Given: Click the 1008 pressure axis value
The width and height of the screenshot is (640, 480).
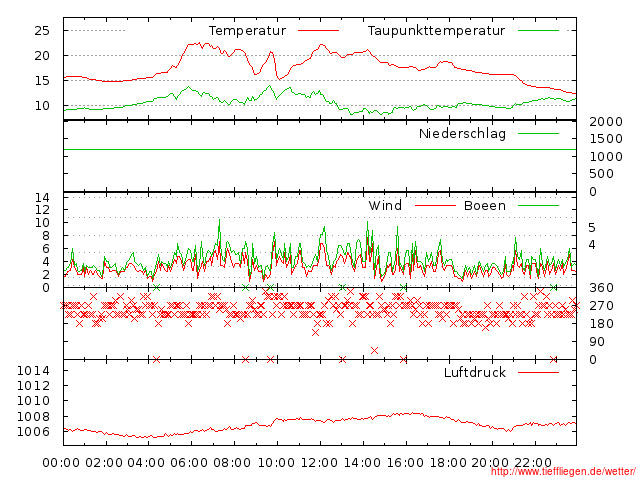Looking at the screenshot, I should (x=33, y=417).
